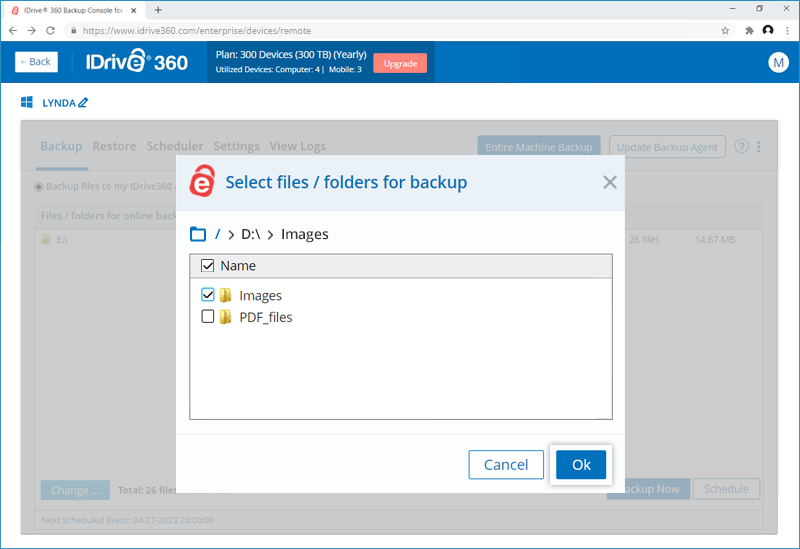This screenshot has width=800, height=549.
Task: Select Images in the breadcrumb path
Action: tap(305, 234)
